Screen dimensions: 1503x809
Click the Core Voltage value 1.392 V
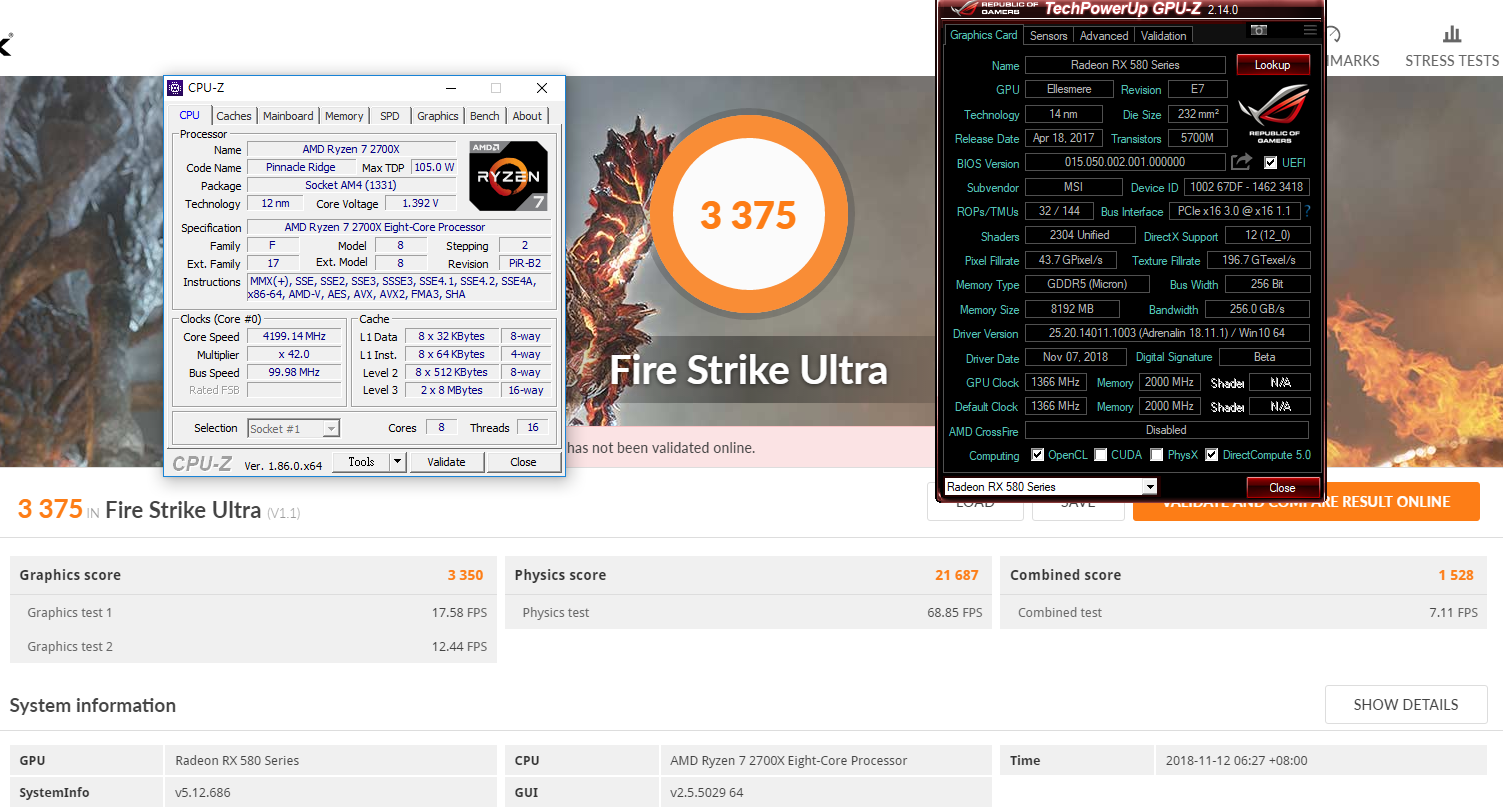(x=420, y=204)
